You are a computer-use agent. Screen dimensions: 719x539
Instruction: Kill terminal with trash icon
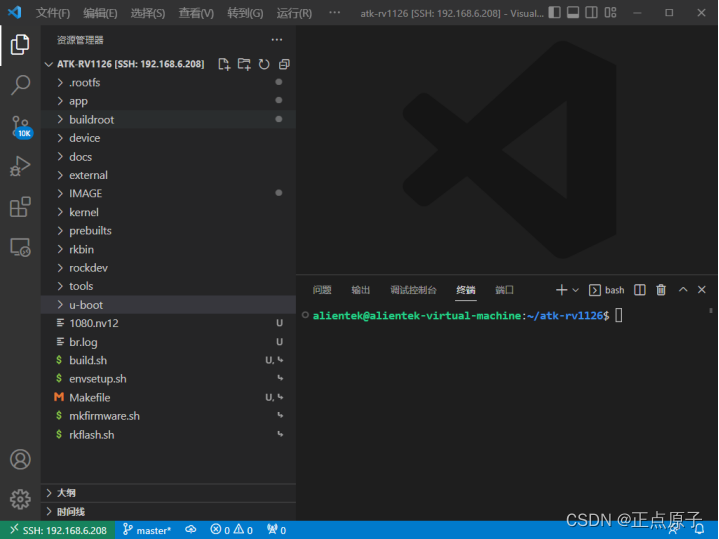pos(661,290)
